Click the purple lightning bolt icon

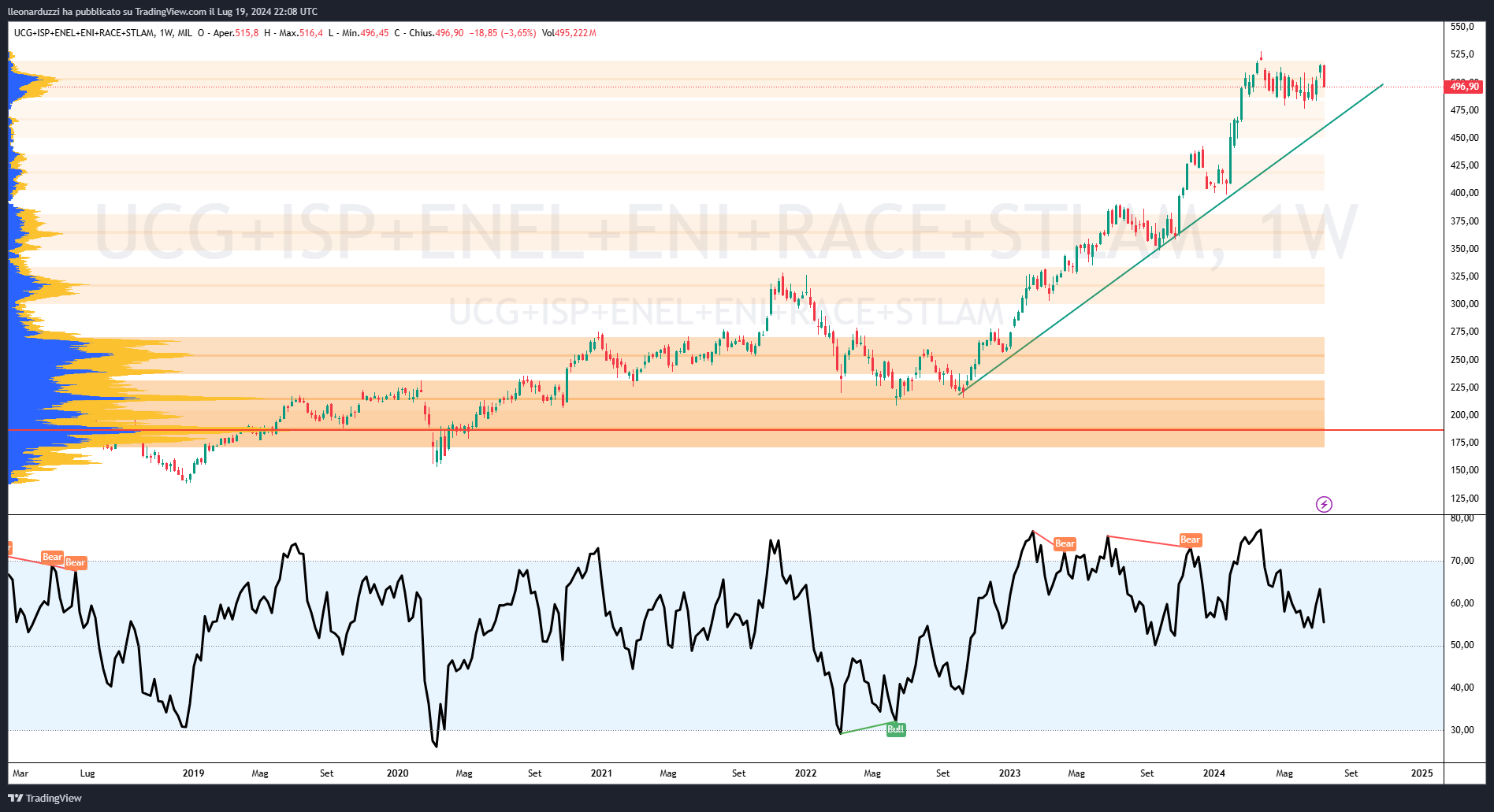coord(1324,504)
